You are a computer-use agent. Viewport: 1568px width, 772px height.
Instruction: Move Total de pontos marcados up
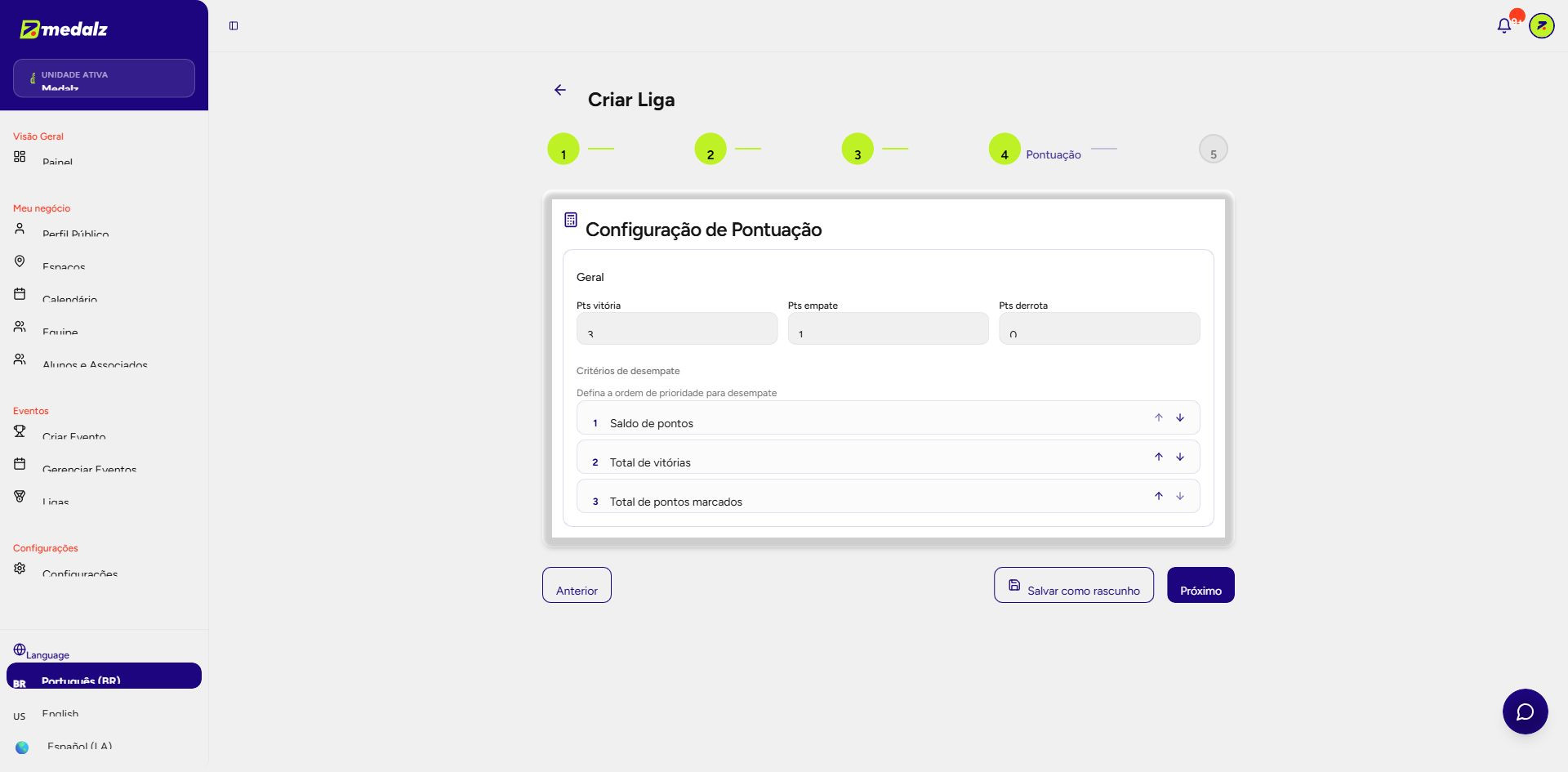(x=1158, y=496)
